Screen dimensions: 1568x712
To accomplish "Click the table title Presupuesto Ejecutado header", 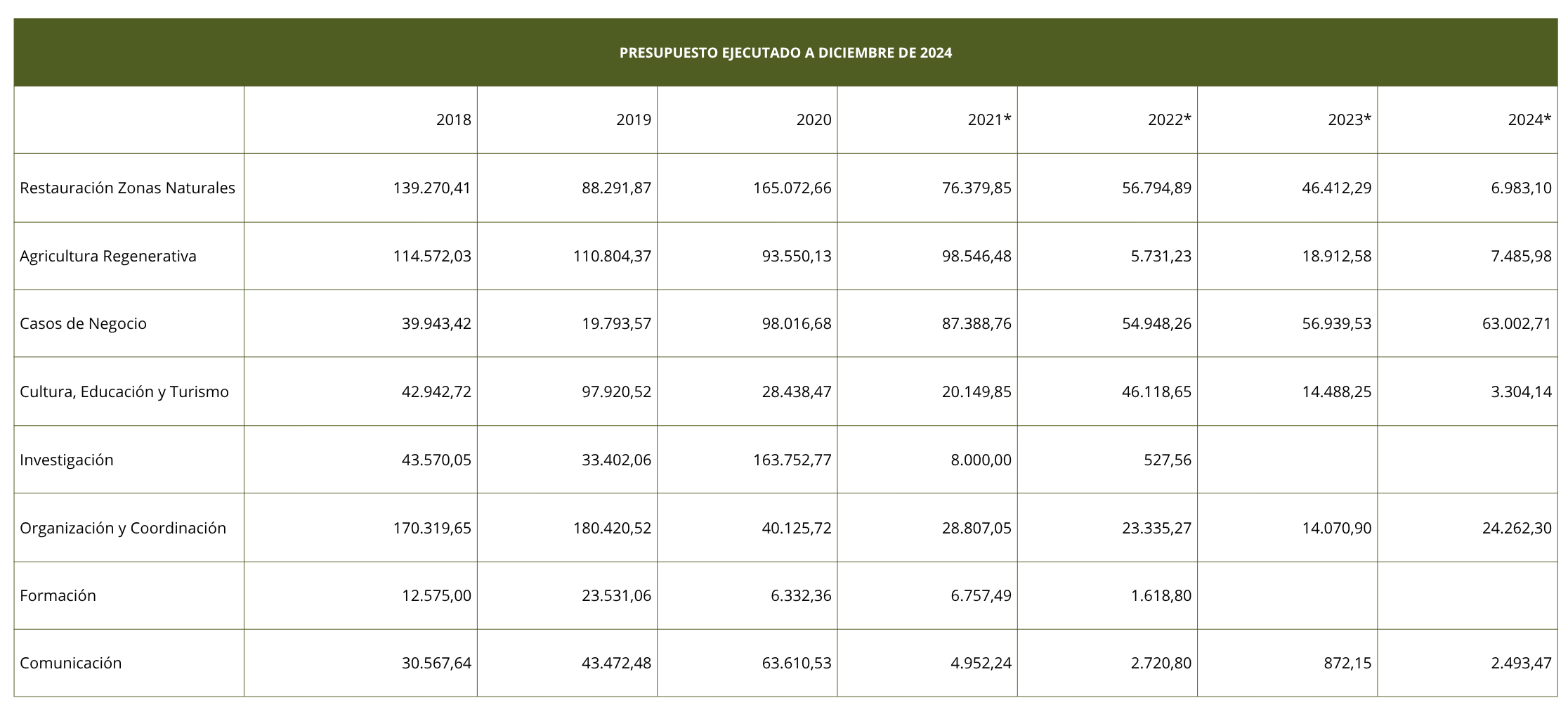I will 785,53.
